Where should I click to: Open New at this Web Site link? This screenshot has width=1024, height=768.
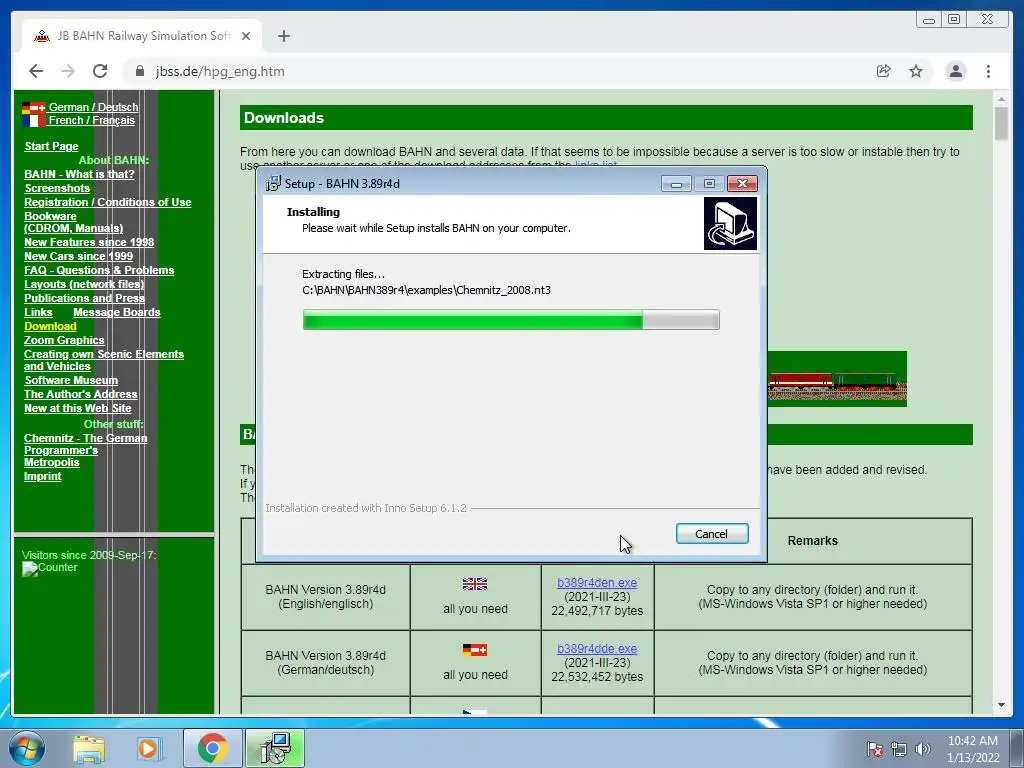pos(78,408)
